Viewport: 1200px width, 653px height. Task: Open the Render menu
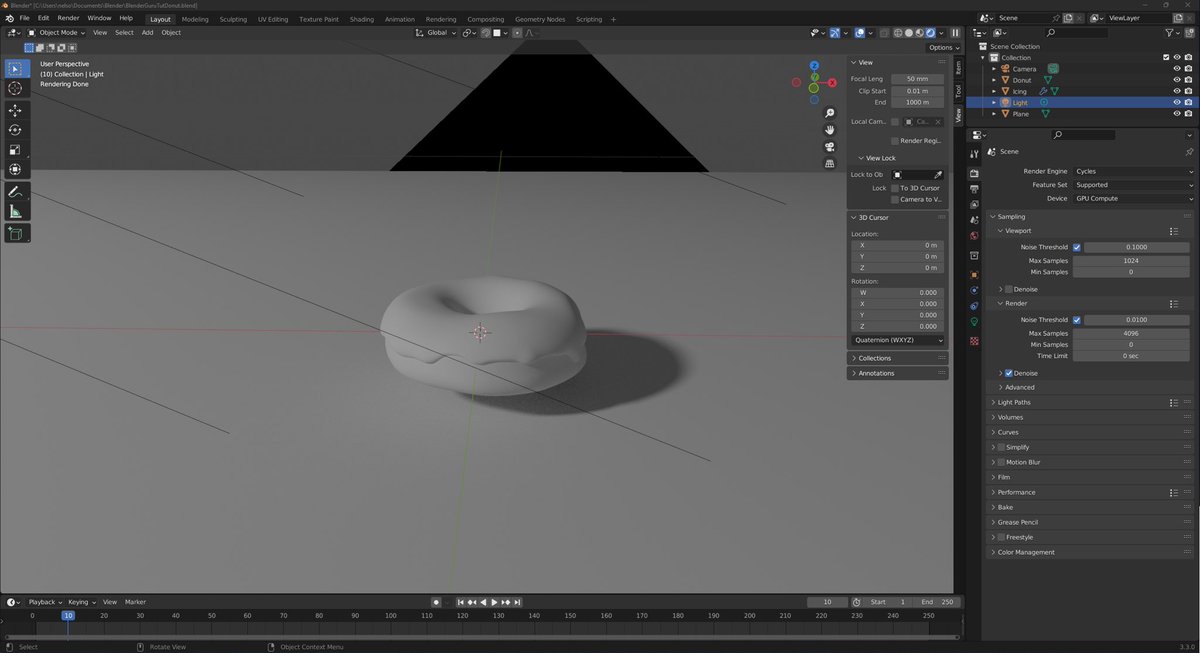coord(68,18)
